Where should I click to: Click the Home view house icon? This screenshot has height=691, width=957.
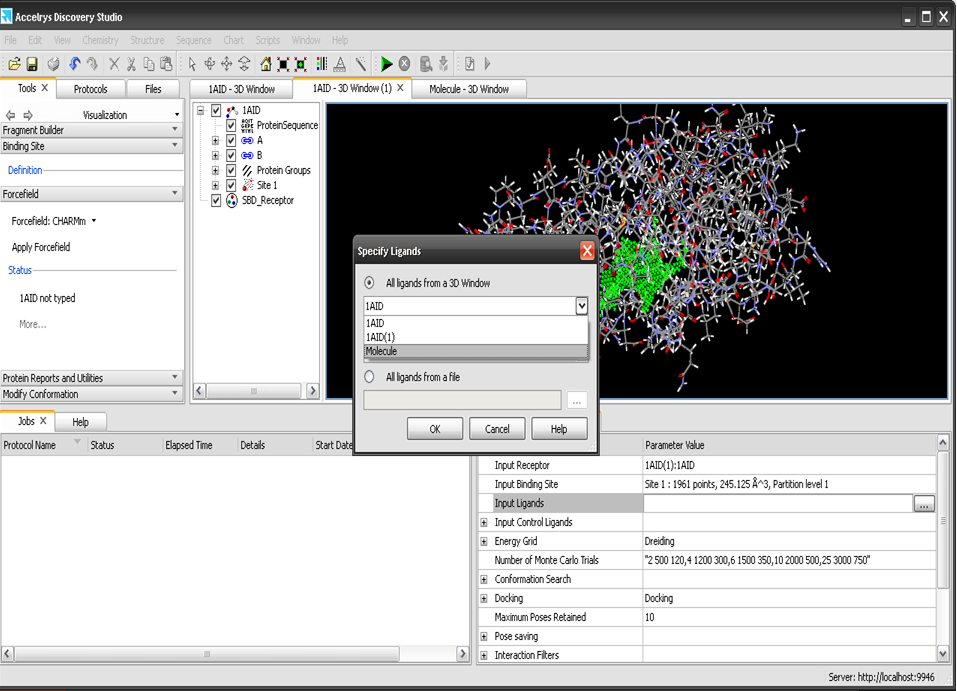[265, 64]
